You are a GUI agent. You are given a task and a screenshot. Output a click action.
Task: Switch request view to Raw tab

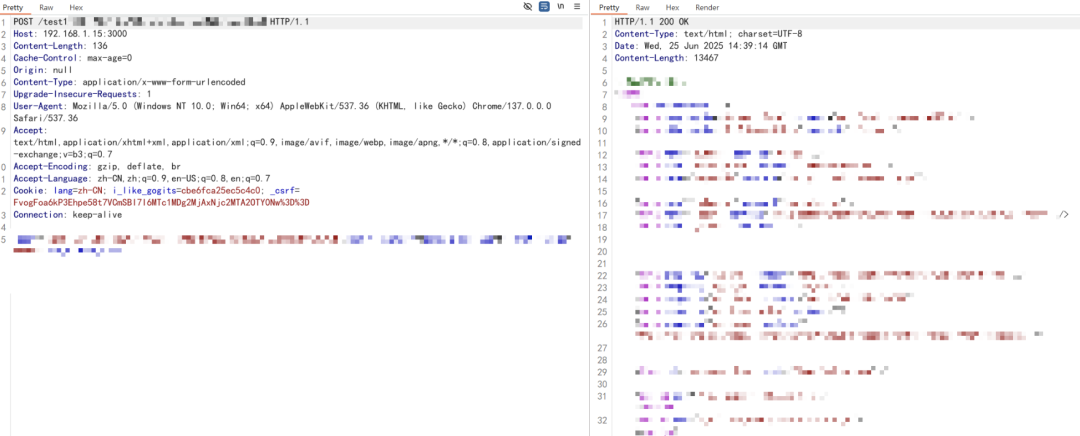pyautogui.click(x=46, y=7)
